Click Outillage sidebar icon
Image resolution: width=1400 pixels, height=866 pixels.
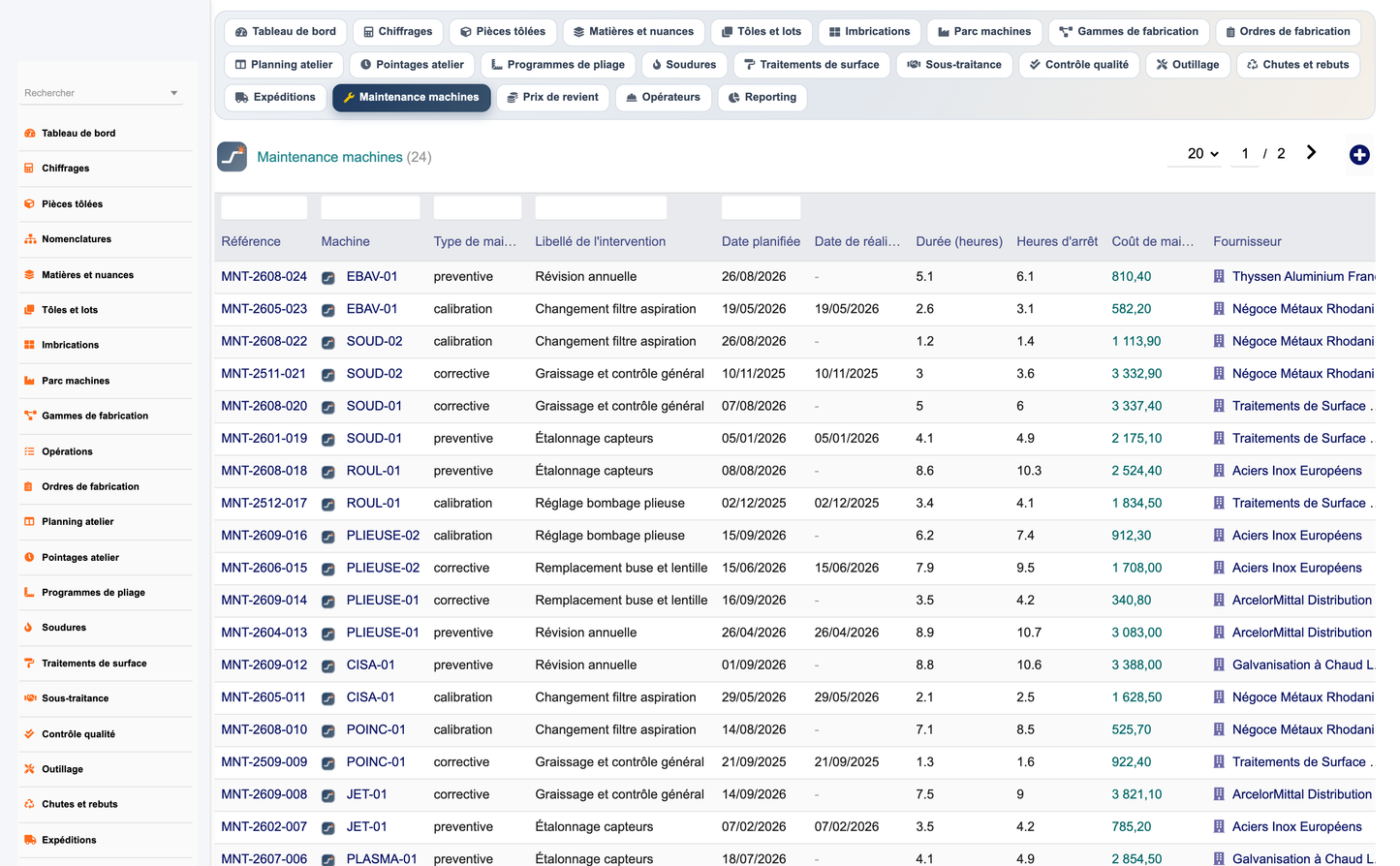[30, 769]
